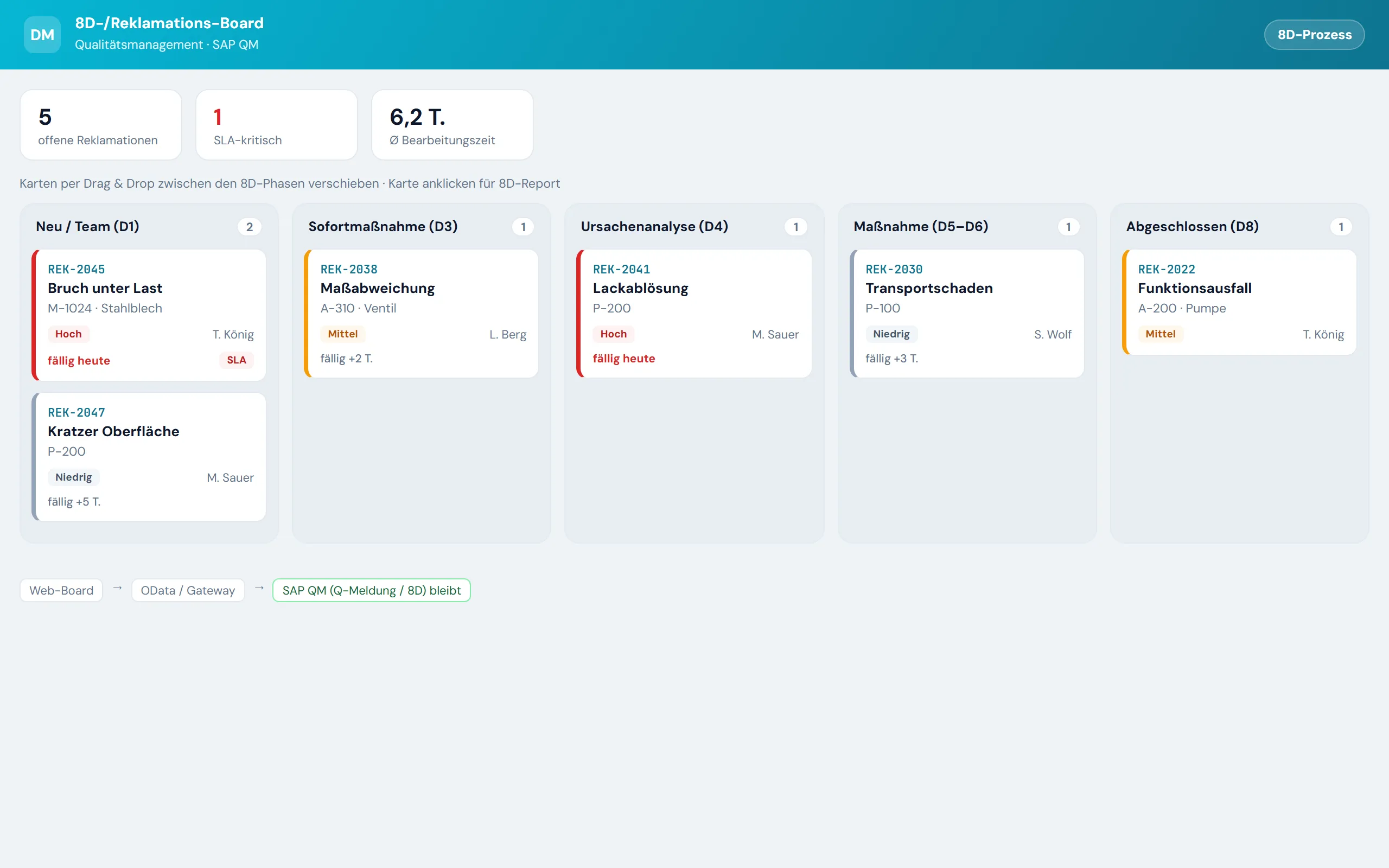Select the Abgeschlossen (D8) column header
This screenshot has width=1389, height=868.
1192,226
